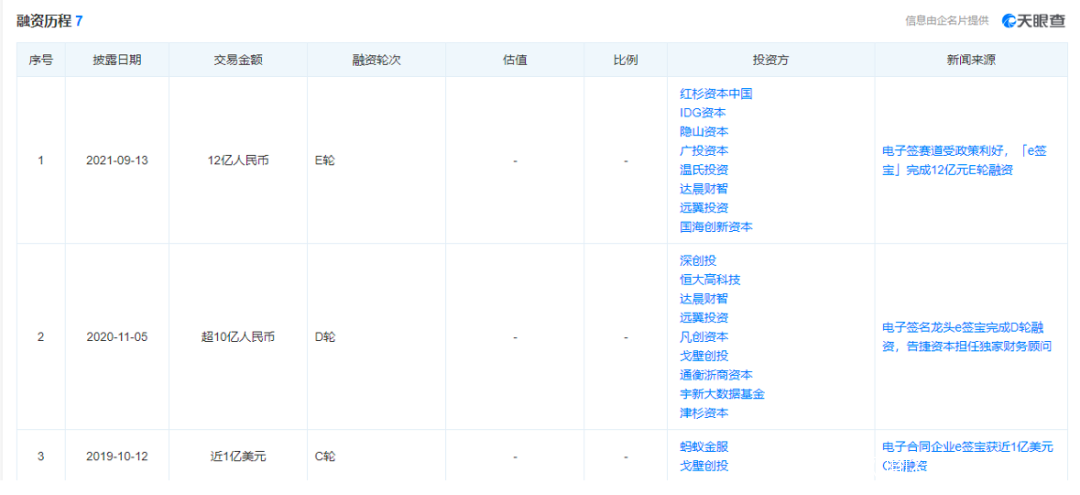Click the 交易金额 column header

point(238,60)
